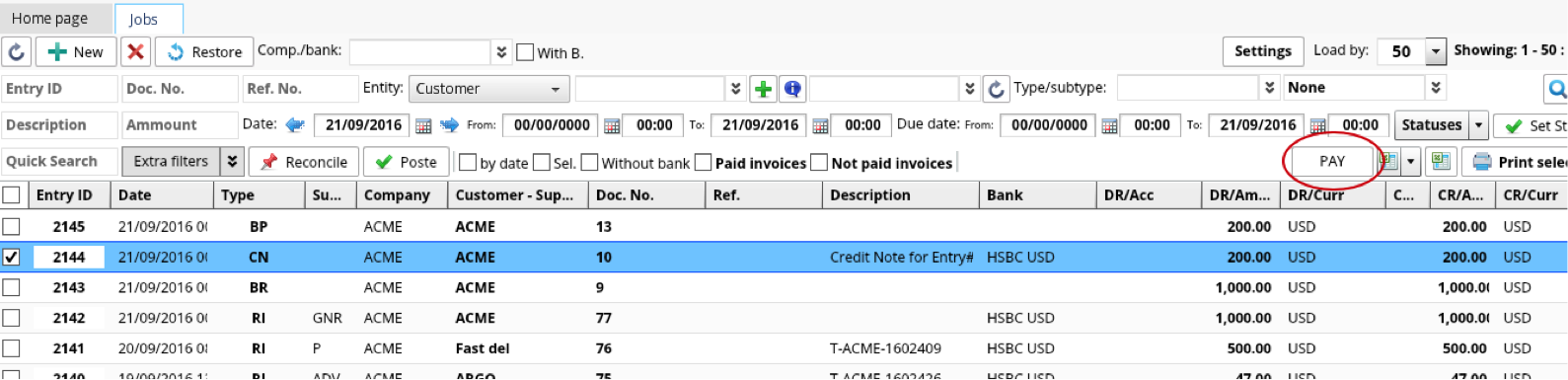Viewport: 1568px width, 380px height.
Task: Select the Jobs tab
Action: 143,19
